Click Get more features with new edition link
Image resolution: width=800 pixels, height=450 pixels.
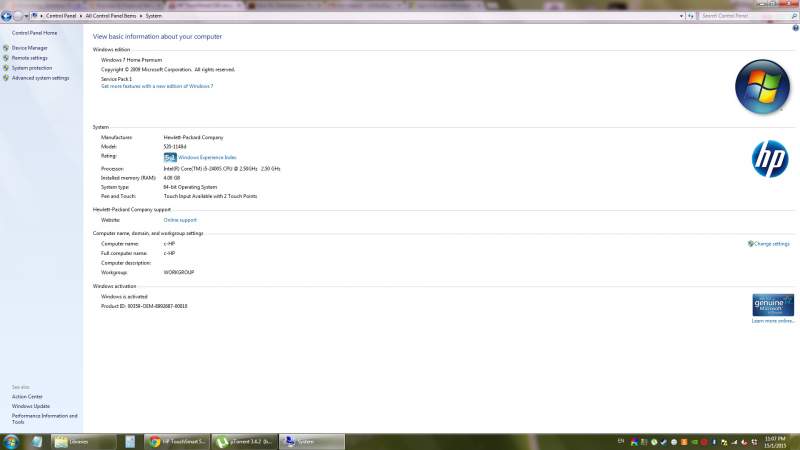click(x=157, y=86)
